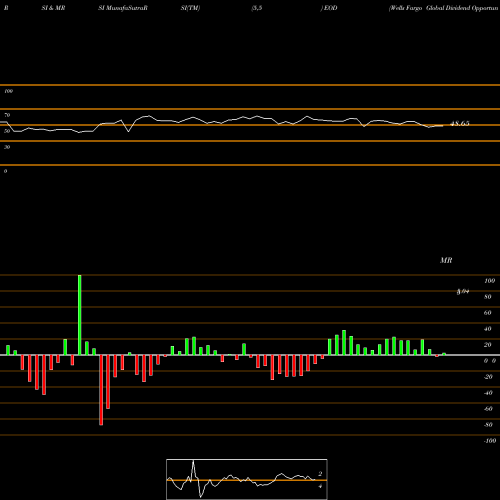Image resolution: width=500 pixels, height=500 pixels.
Task: Click the '70' level label on RSI panel
Action: click(7, 115)
